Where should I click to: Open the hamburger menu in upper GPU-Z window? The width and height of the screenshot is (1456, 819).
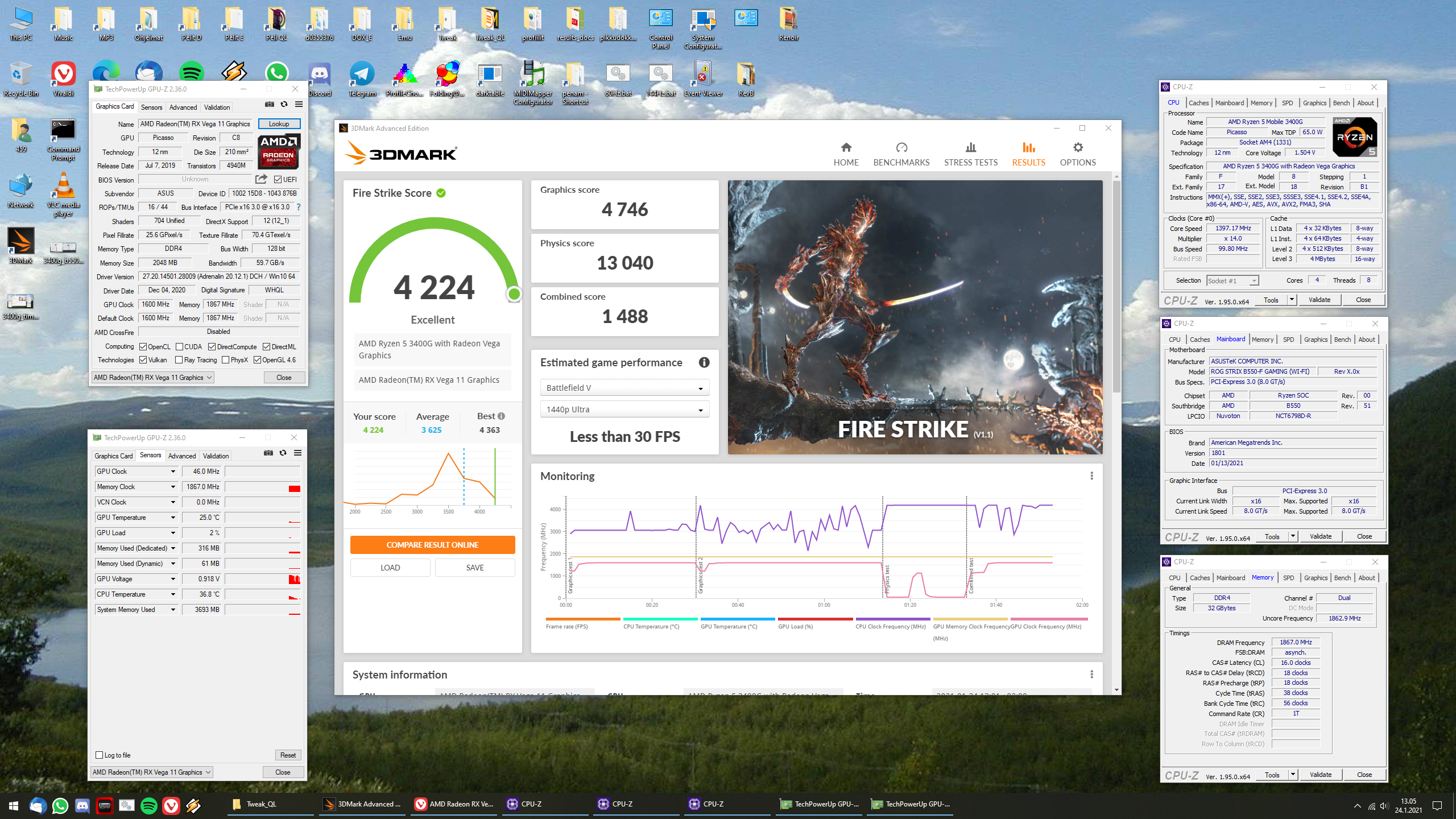coord(299,104)
